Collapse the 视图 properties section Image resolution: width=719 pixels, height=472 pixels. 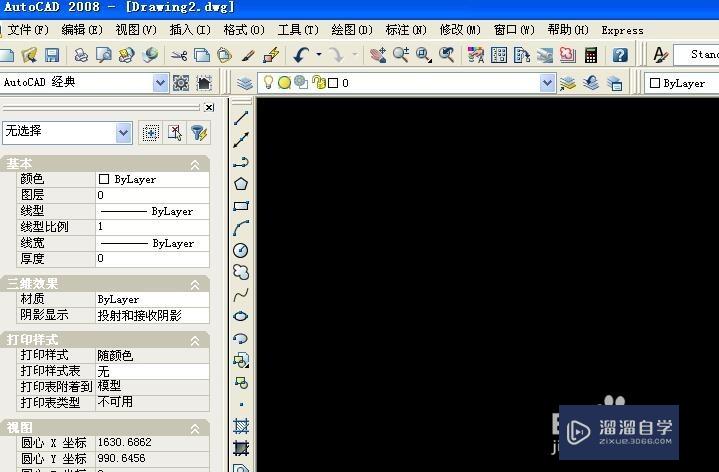click(195, 429)
